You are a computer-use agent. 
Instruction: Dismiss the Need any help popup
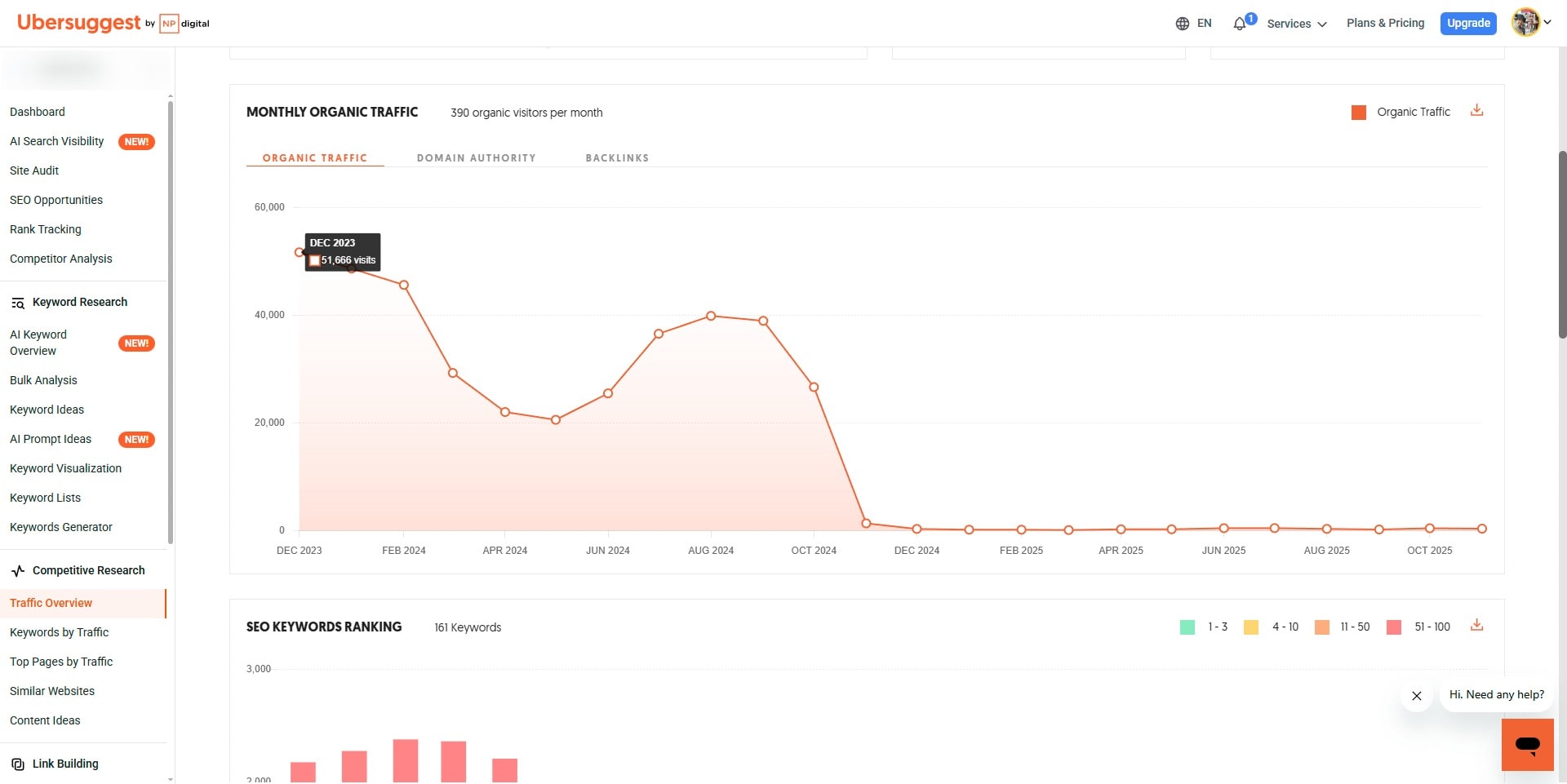1416,696
